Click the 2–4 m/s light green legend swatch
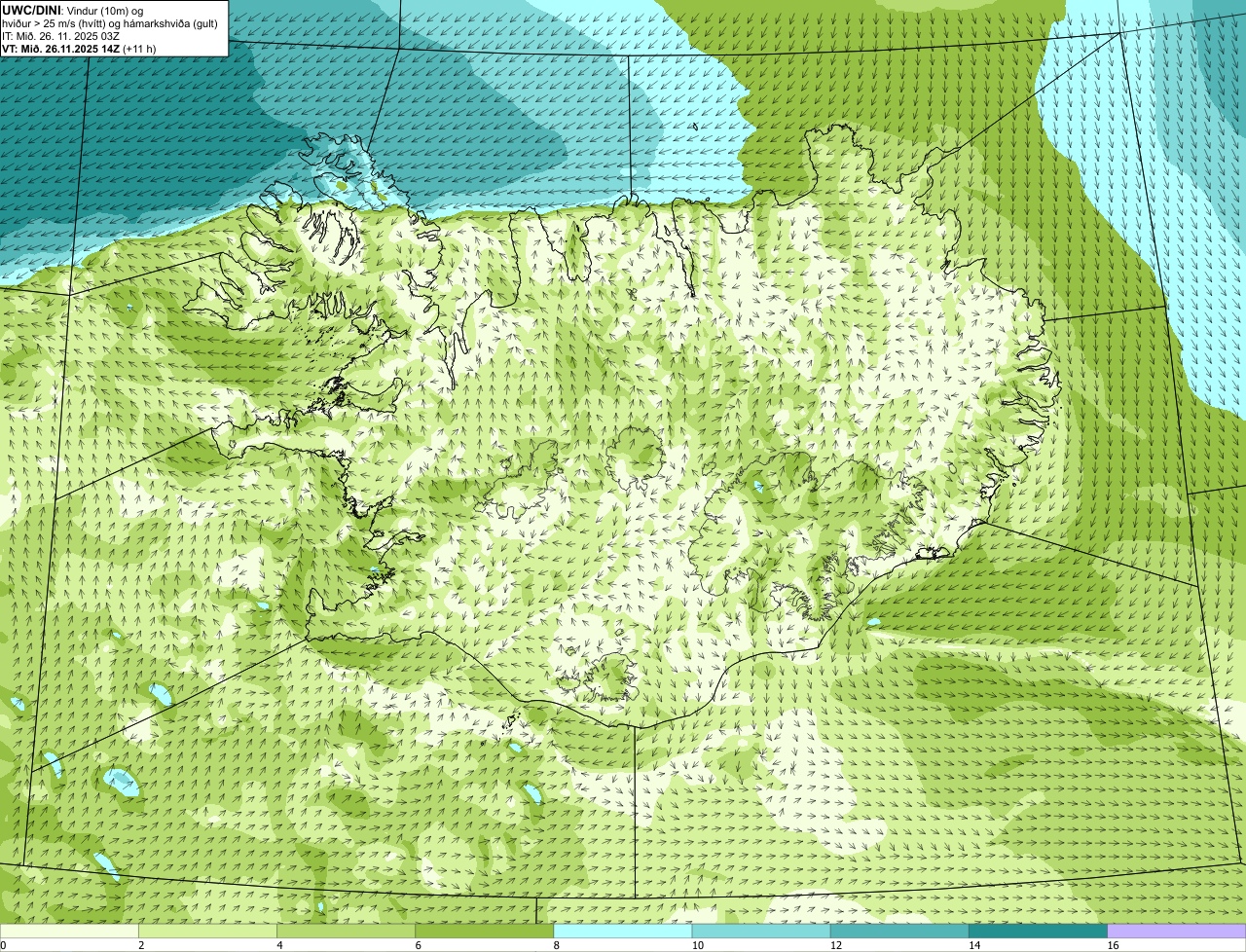The height and width of the screenshot is (952, 1246). click(x=207, y=931)
